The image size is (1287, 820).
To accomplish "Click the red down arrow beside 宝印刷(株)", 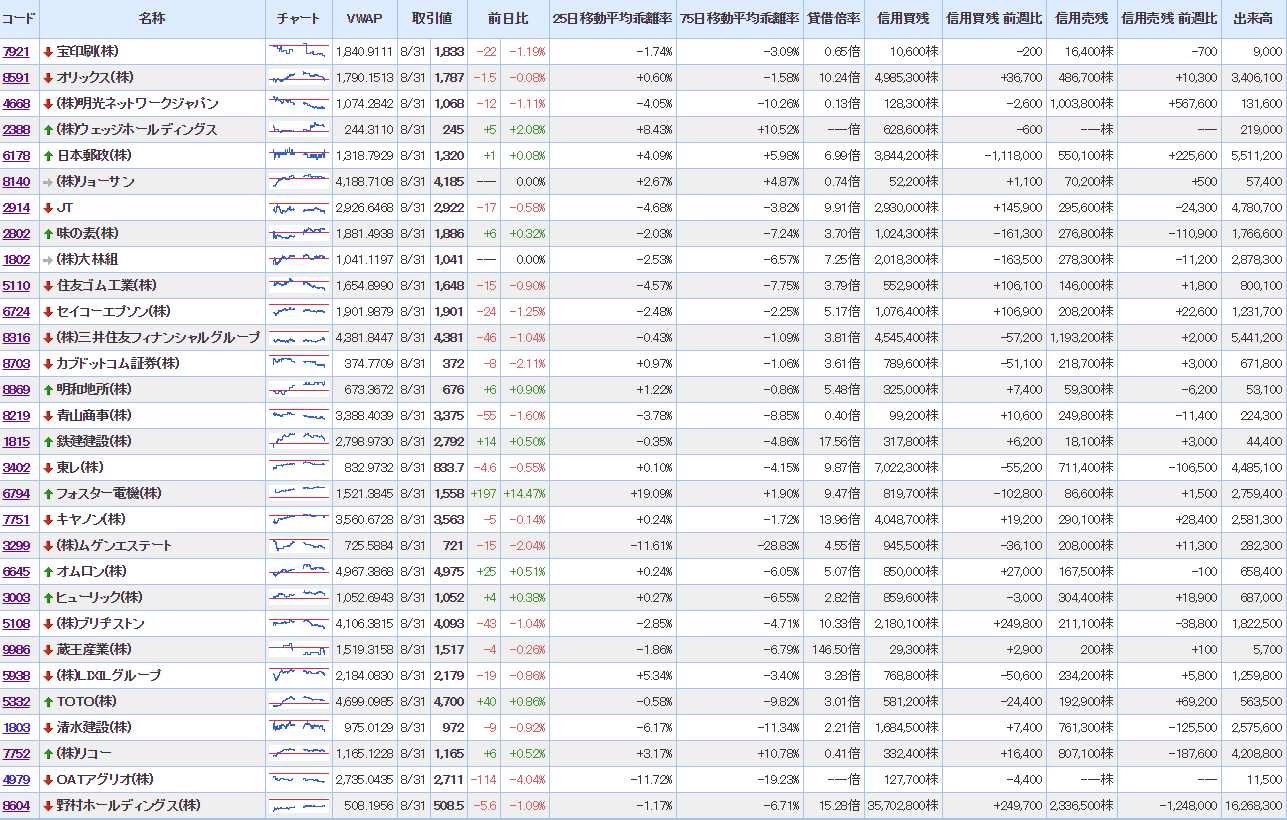I will coord(47,52).
